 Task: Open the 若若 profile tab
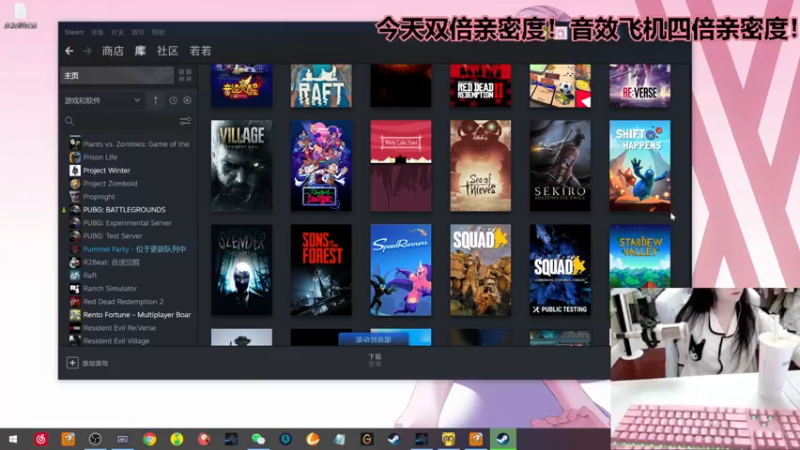(201, 51)
